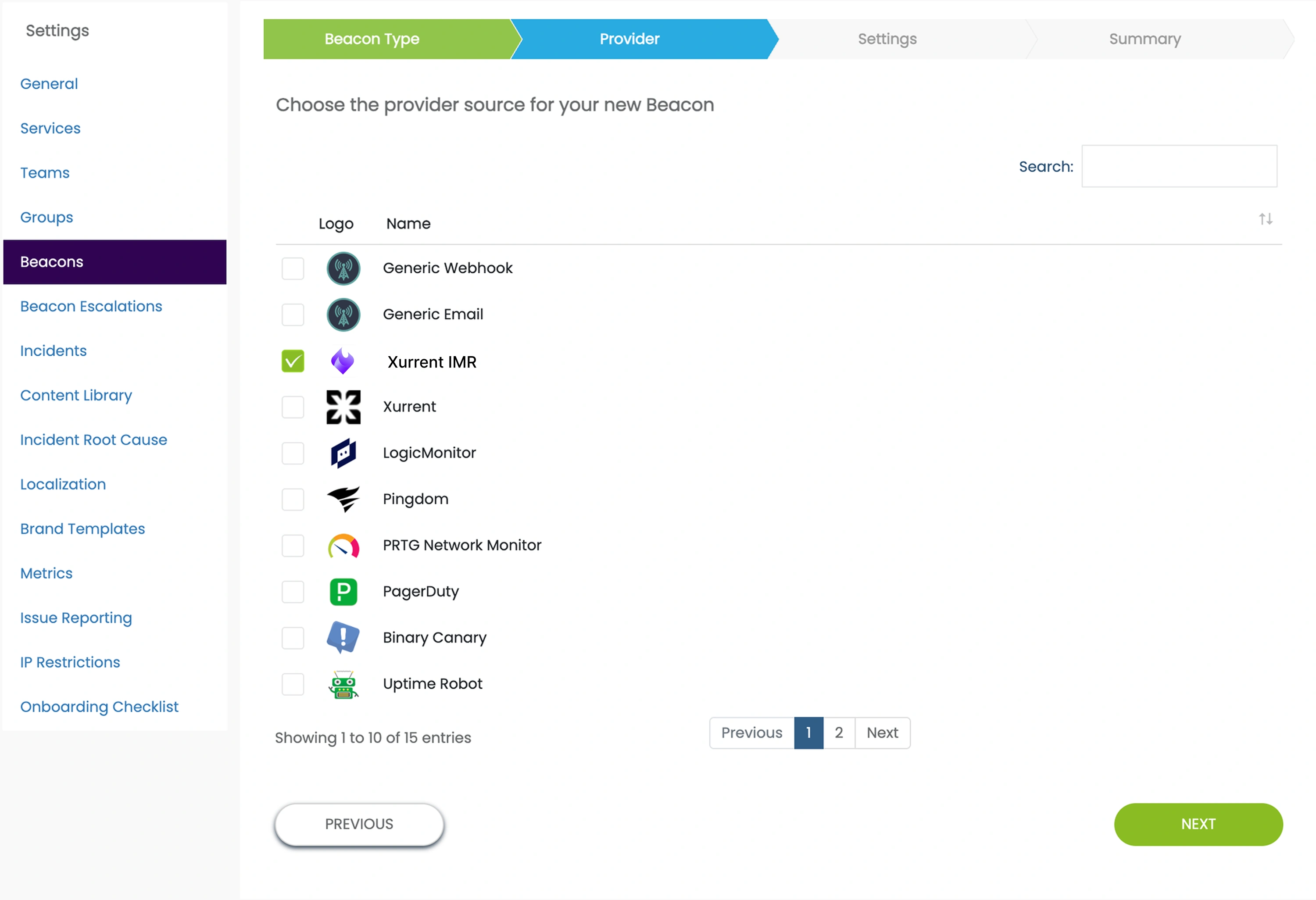1316x900 pixels.
Task: Uncheck the Xurrent IMR checkbox
Action: coord(293,361)
